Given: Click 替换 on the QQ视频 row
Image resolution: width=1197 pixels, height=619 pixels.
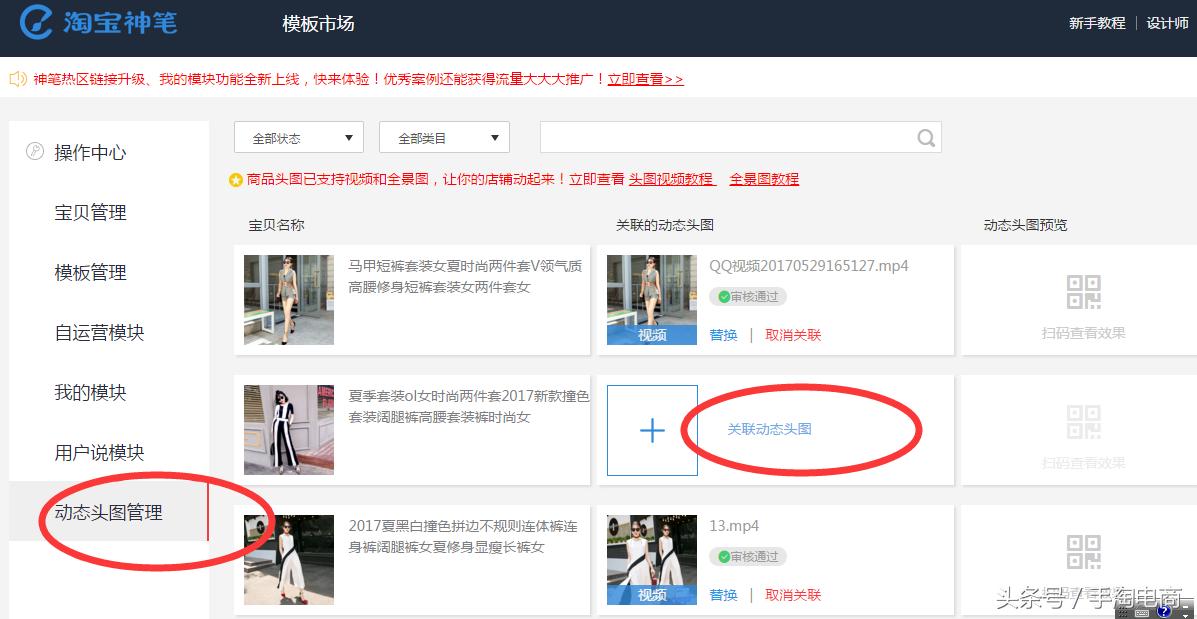Looking at the screenshot, I should pos(722,335).
